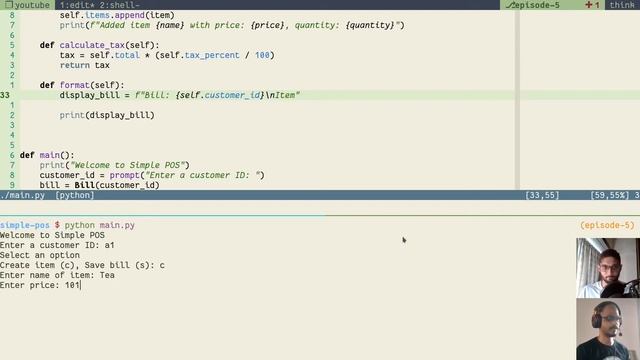Click the print(display_bill) line
The width and height of the screenshot is (640, 360).
pyautogui.click(x=107, y=115)
